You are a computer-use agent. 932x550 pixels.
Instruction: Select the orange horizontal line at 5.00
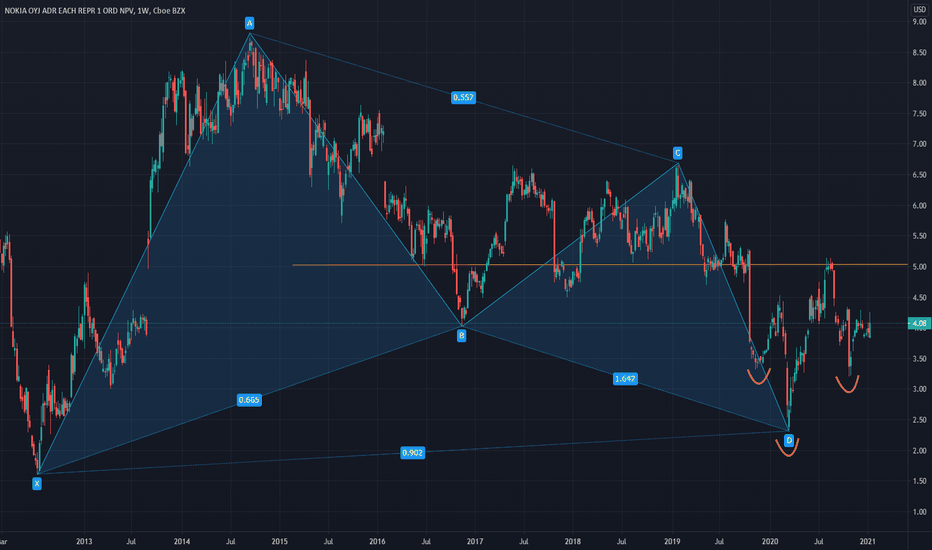point(600,265)
